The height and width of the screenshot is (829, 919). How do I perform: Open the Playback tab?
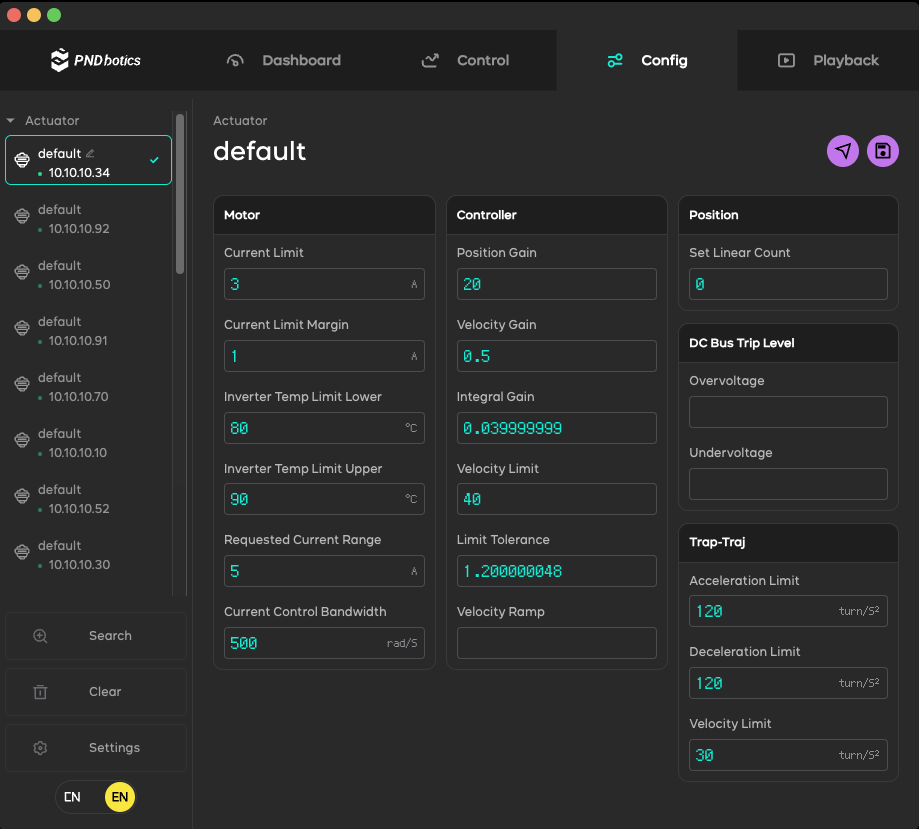click(828, 60)
